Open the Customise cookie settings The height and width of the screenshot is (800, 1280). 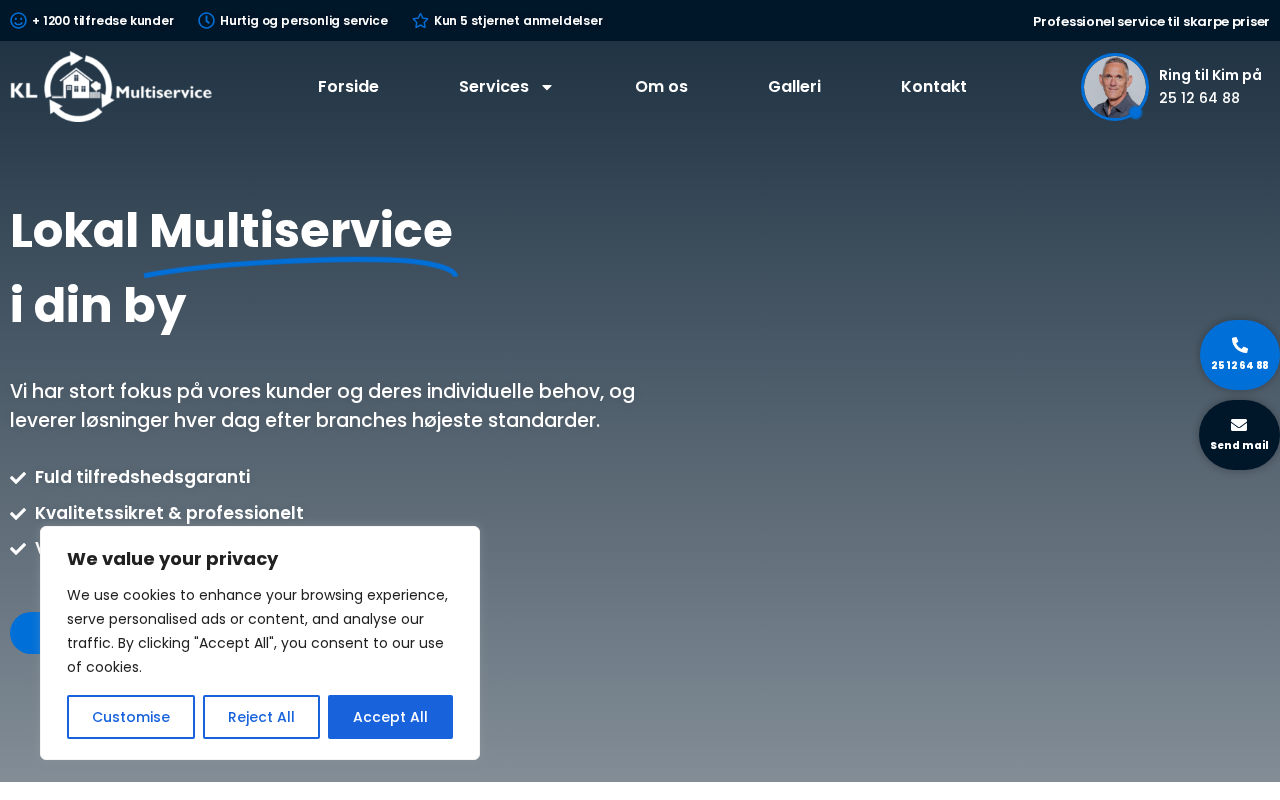131,717
